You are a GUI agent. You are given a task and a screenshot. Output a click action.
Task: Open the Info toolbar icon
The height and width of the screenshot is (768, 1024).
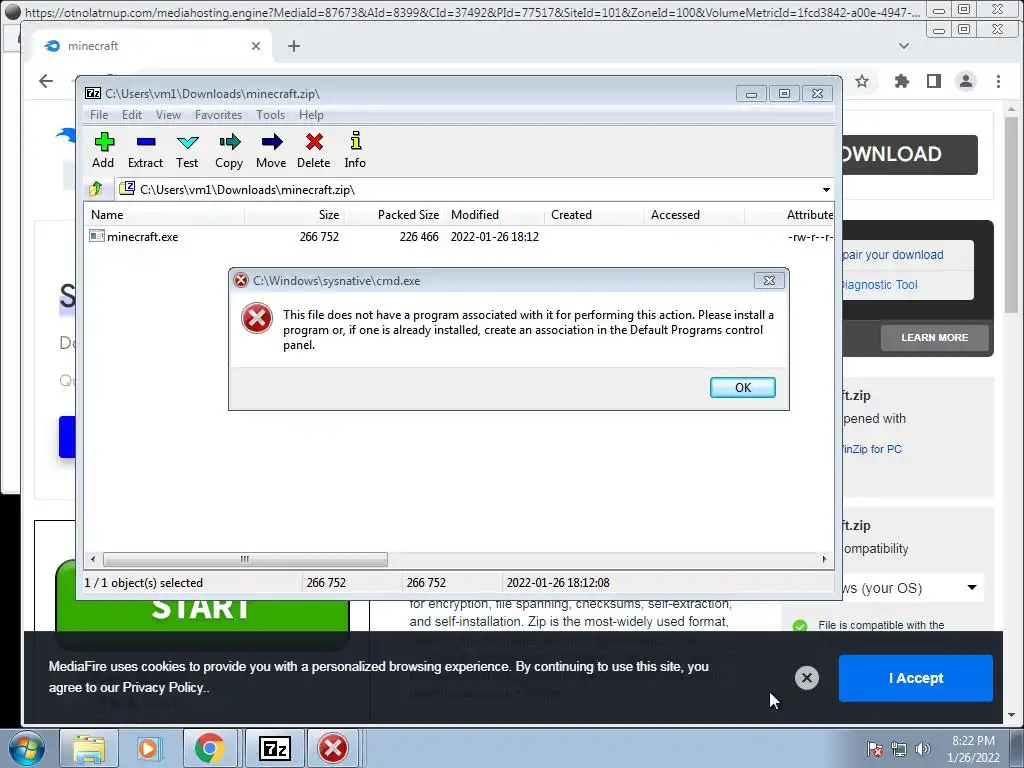click(x=355, y=150)
